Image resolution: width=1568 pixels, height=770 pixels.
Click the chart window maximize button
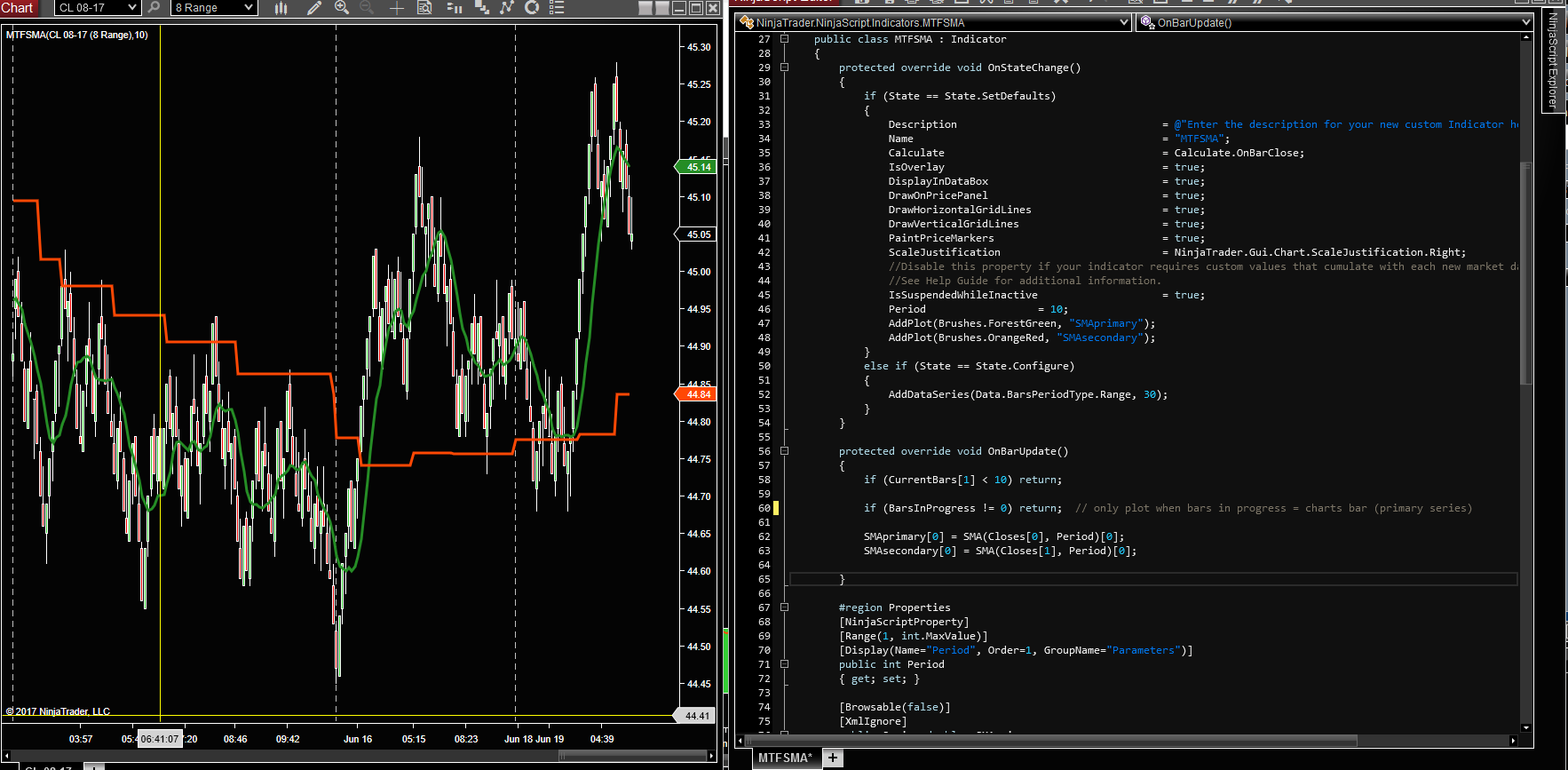tap(696, 8)
